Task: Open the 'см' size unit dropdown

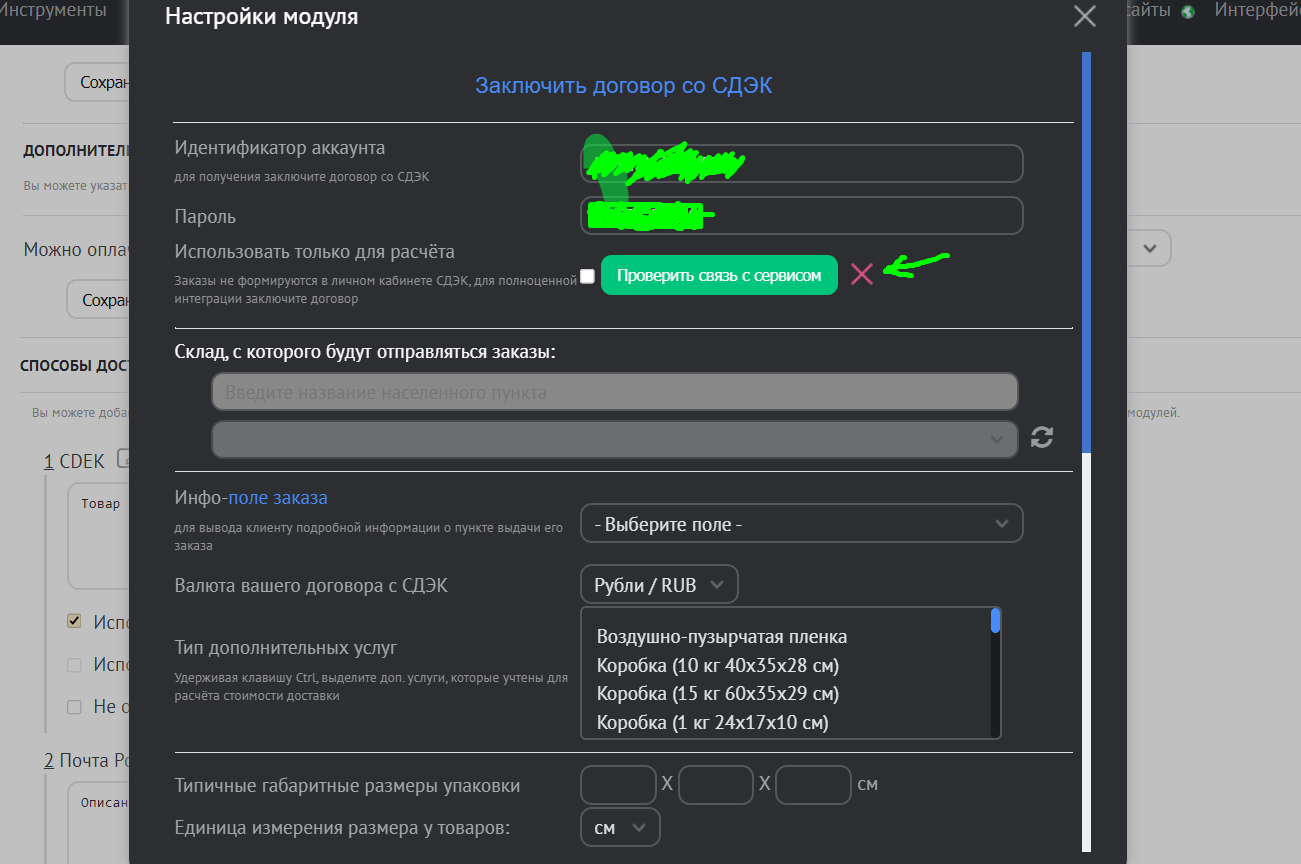Action: pos(620,828)
